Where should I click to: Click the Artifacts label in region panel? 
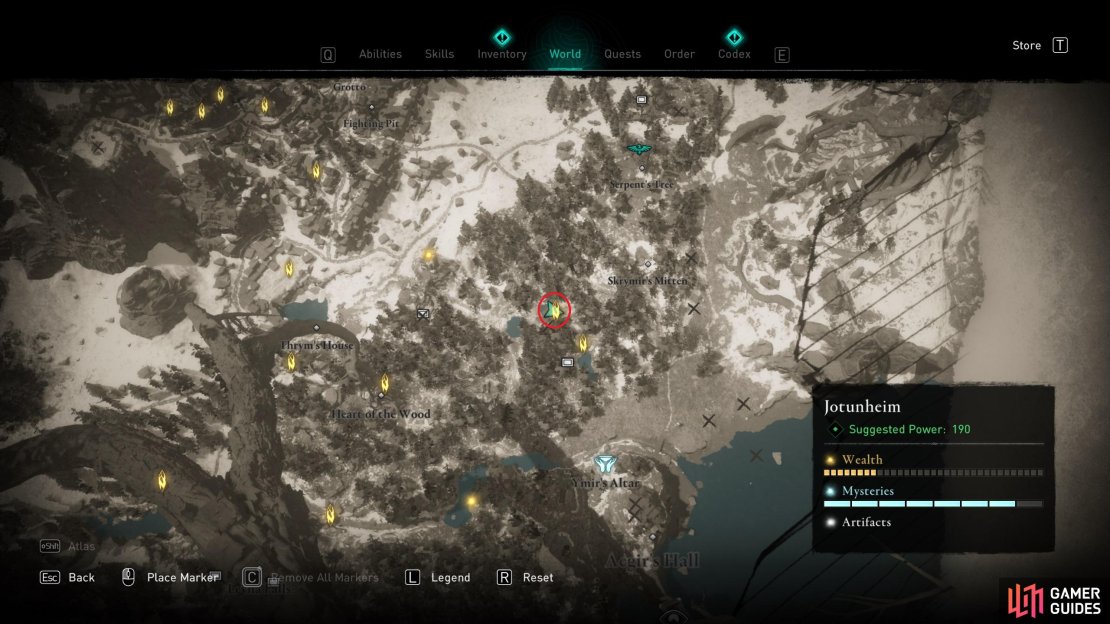coord(866,522)
